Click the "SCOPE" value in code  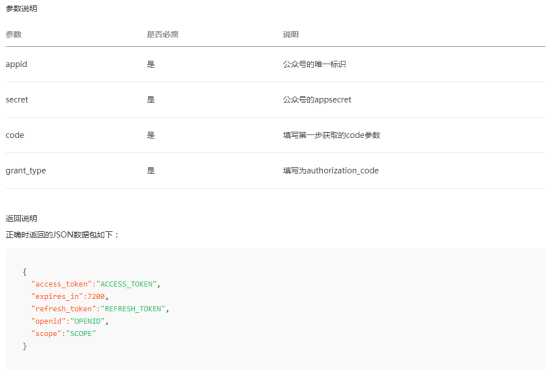coord(81,334)
